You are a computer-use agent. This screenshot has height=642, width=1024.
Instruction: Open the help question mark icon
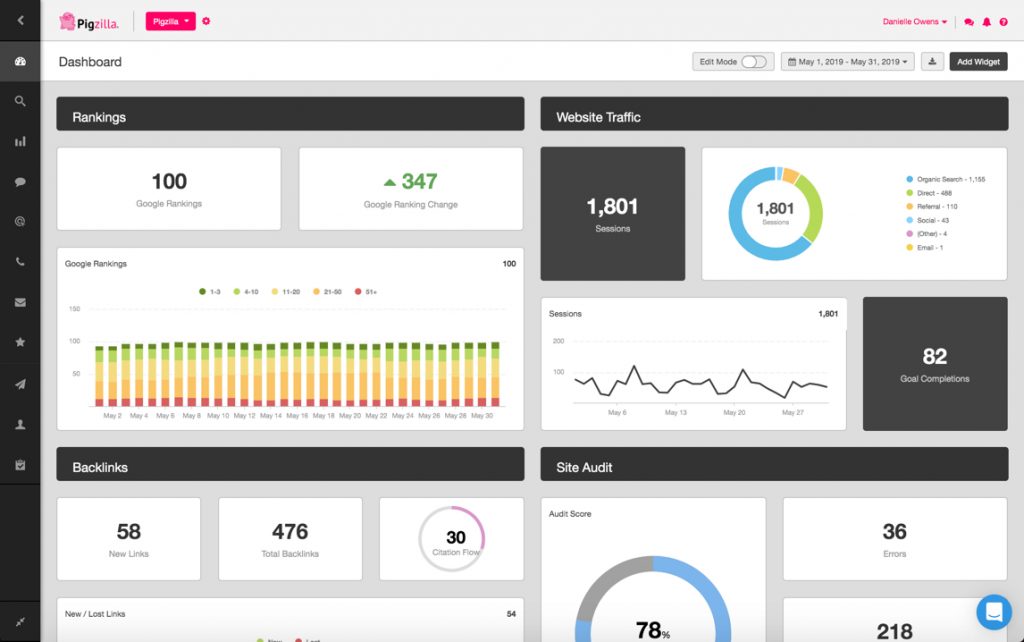pyautogui.click(x=1004, y=22)
